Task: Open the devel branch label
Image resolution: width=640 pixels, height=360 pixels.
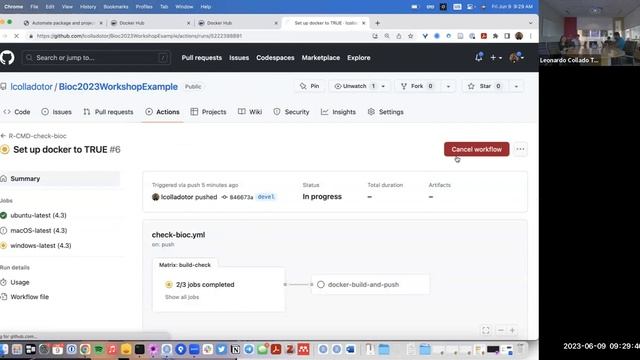Action: (x=266, y=197)
